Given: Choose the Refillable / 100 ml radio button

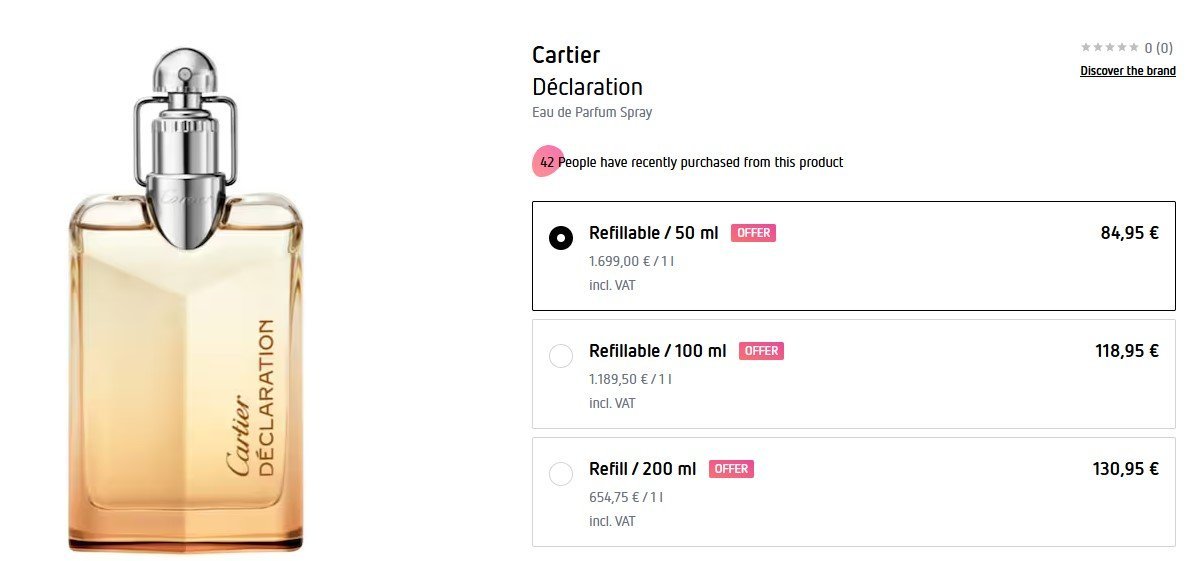Looking at the screenshot, I should pos(561,356).
